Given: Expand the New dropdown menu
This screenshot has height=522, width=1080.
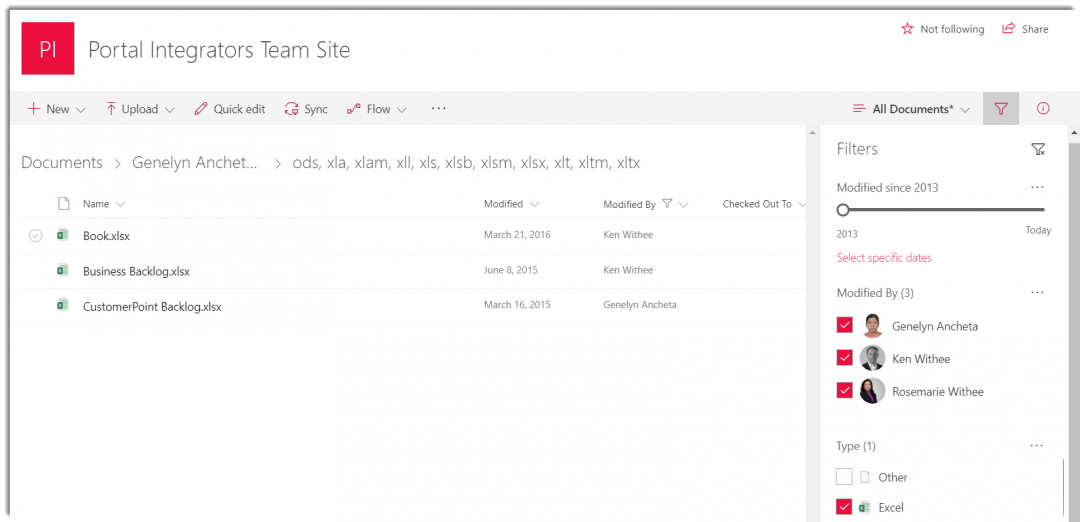Looking at the screenshot, I should tap(57, 109).
